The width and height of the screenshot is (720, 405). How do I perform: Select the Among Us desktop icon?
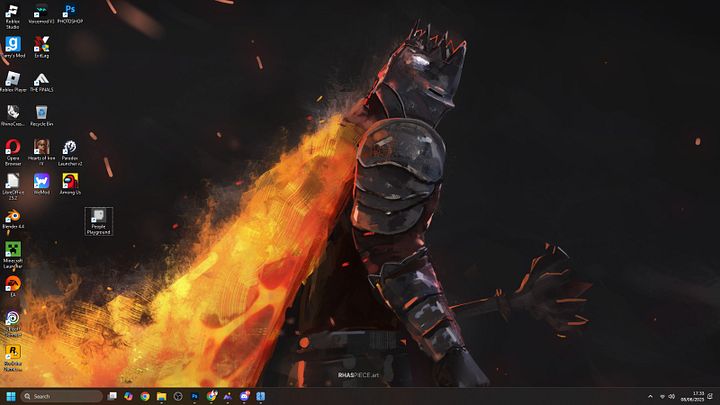click(x=70, y=184)
